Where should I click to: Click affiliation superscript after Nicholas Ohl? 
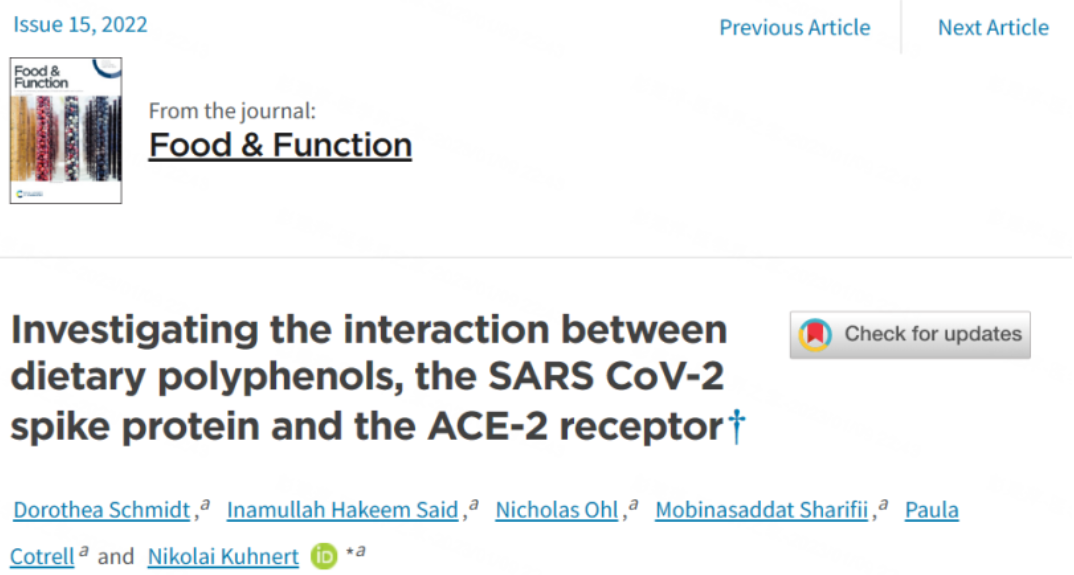(x=634, y=505)
